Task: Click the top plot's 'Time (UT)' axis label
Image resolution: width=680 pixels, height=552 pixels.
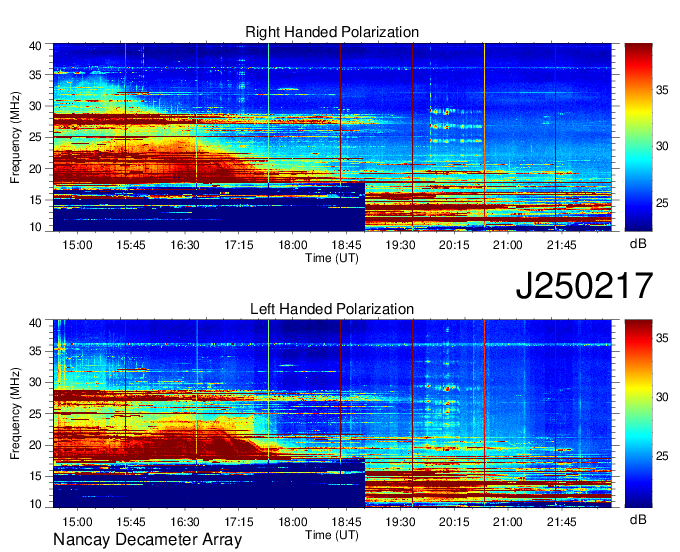Action: click(332, 258)
